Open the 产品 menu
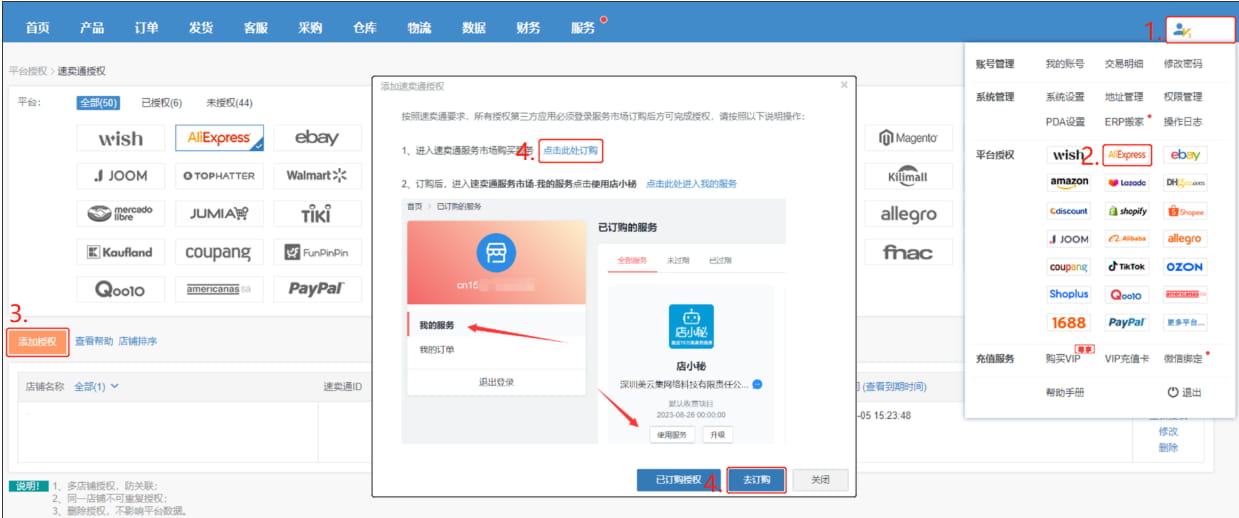 (92, 28)
